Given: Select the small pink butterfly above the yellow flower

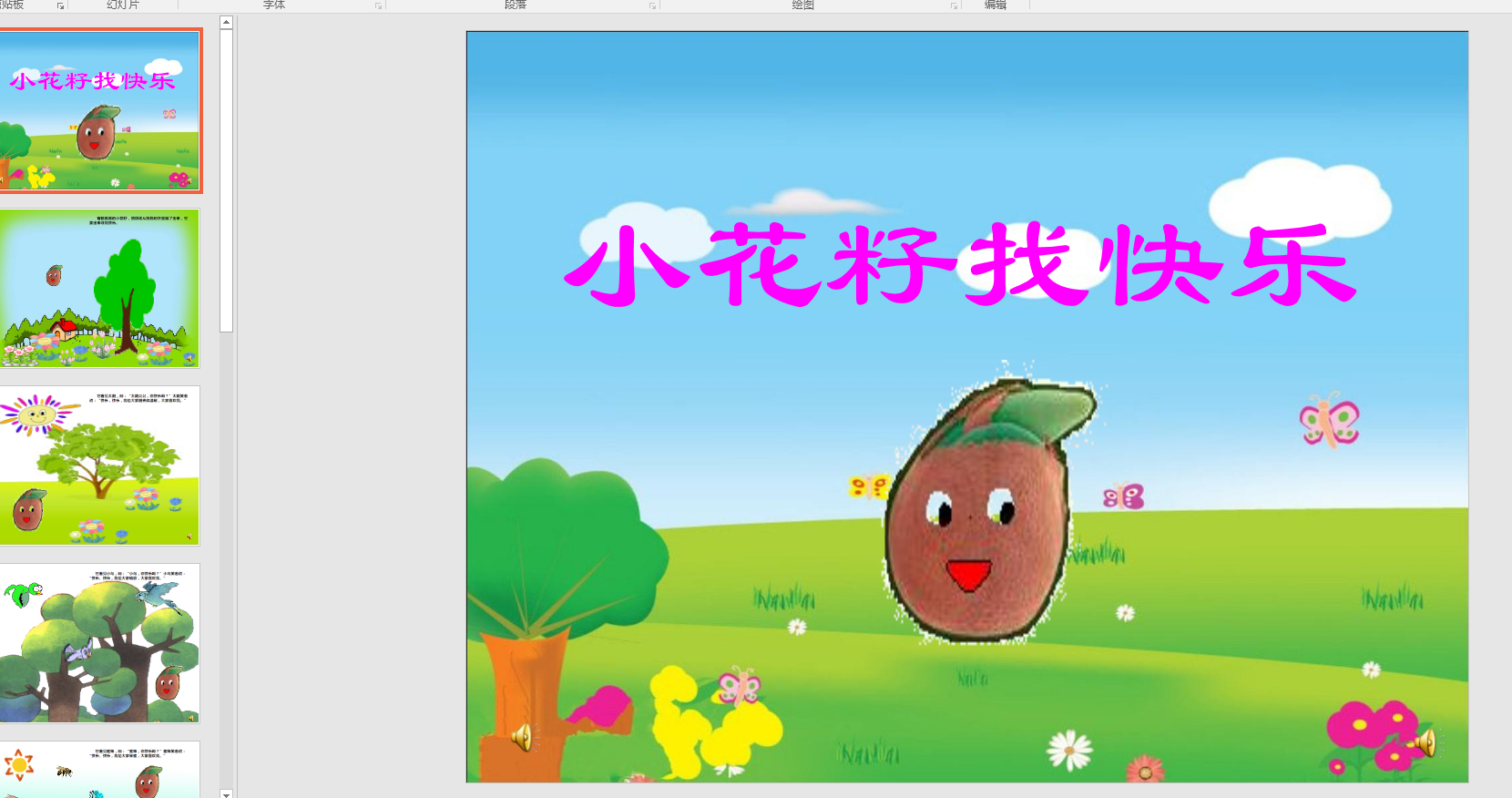Looking at the screenshot, I should tap(739, 686).
